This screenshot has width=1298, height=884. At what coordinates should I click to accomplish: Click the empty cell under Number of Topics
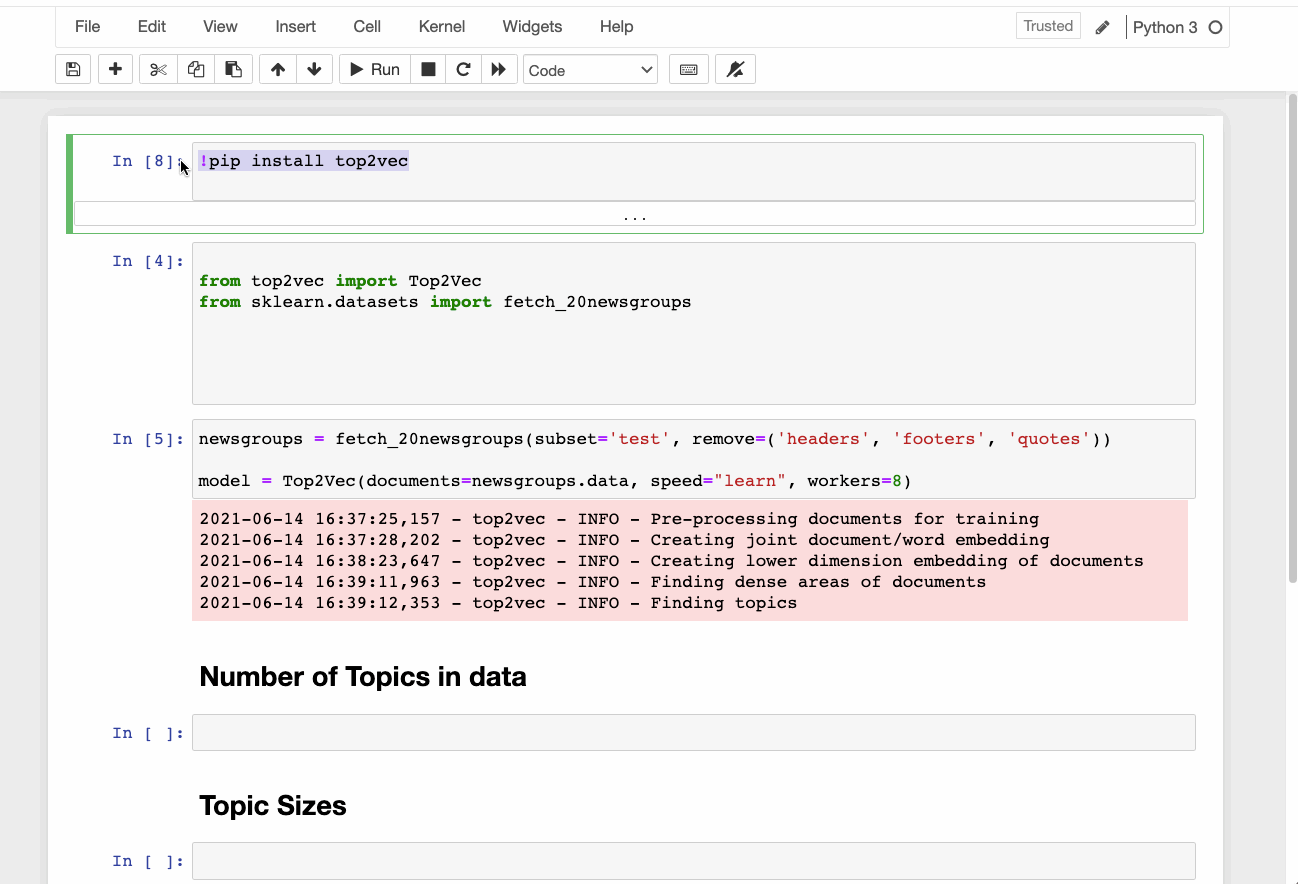[x=693, y=732]
